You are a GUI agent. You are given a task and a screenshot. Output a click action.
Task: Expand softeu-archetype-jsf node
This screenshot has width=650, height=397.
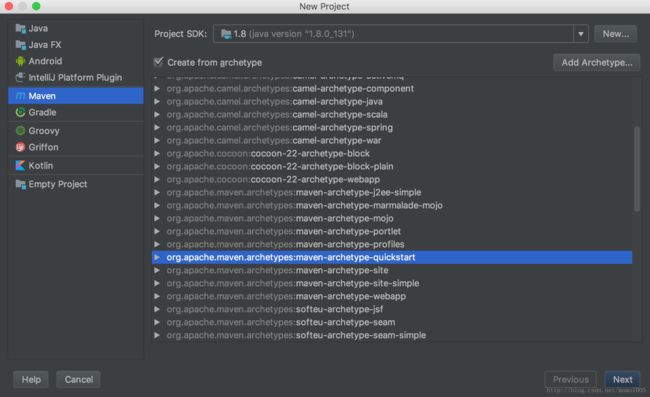[x=157, y=309]
